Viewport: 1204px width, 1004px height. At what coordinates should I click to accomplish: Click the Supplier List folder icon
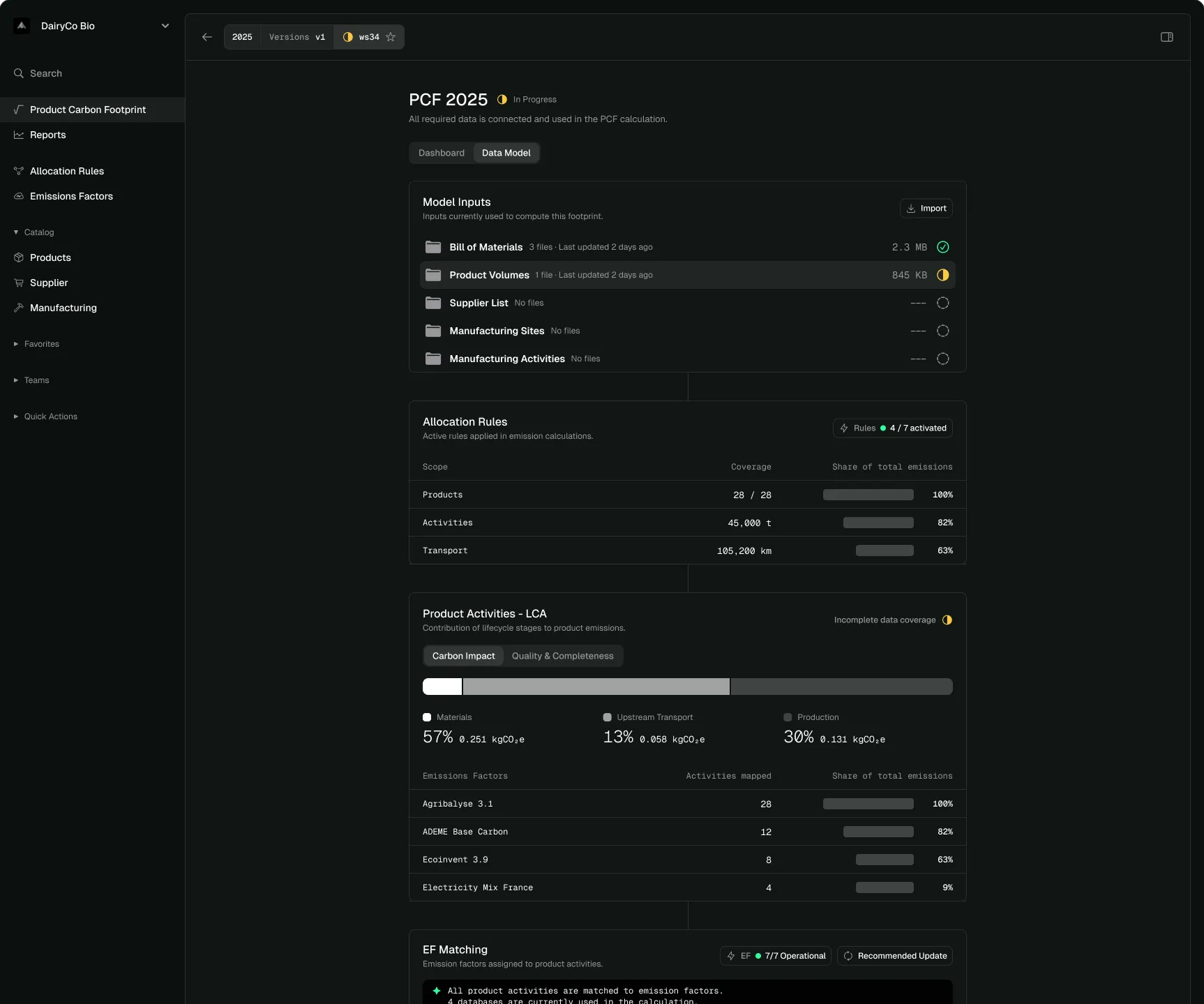[433, 303]
